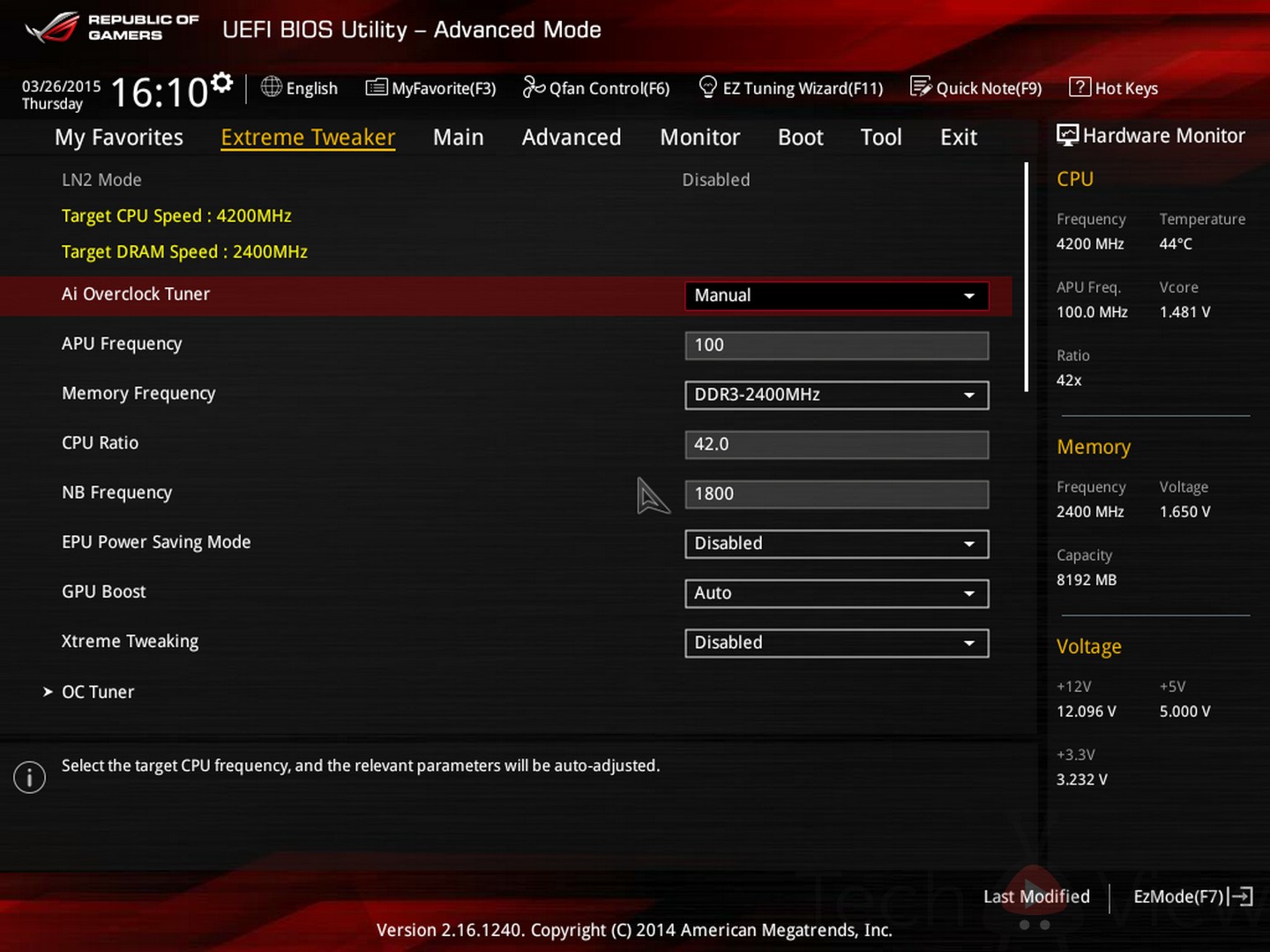
Task: Click the 16:10 clock display
Action: [x=160, y=93]
